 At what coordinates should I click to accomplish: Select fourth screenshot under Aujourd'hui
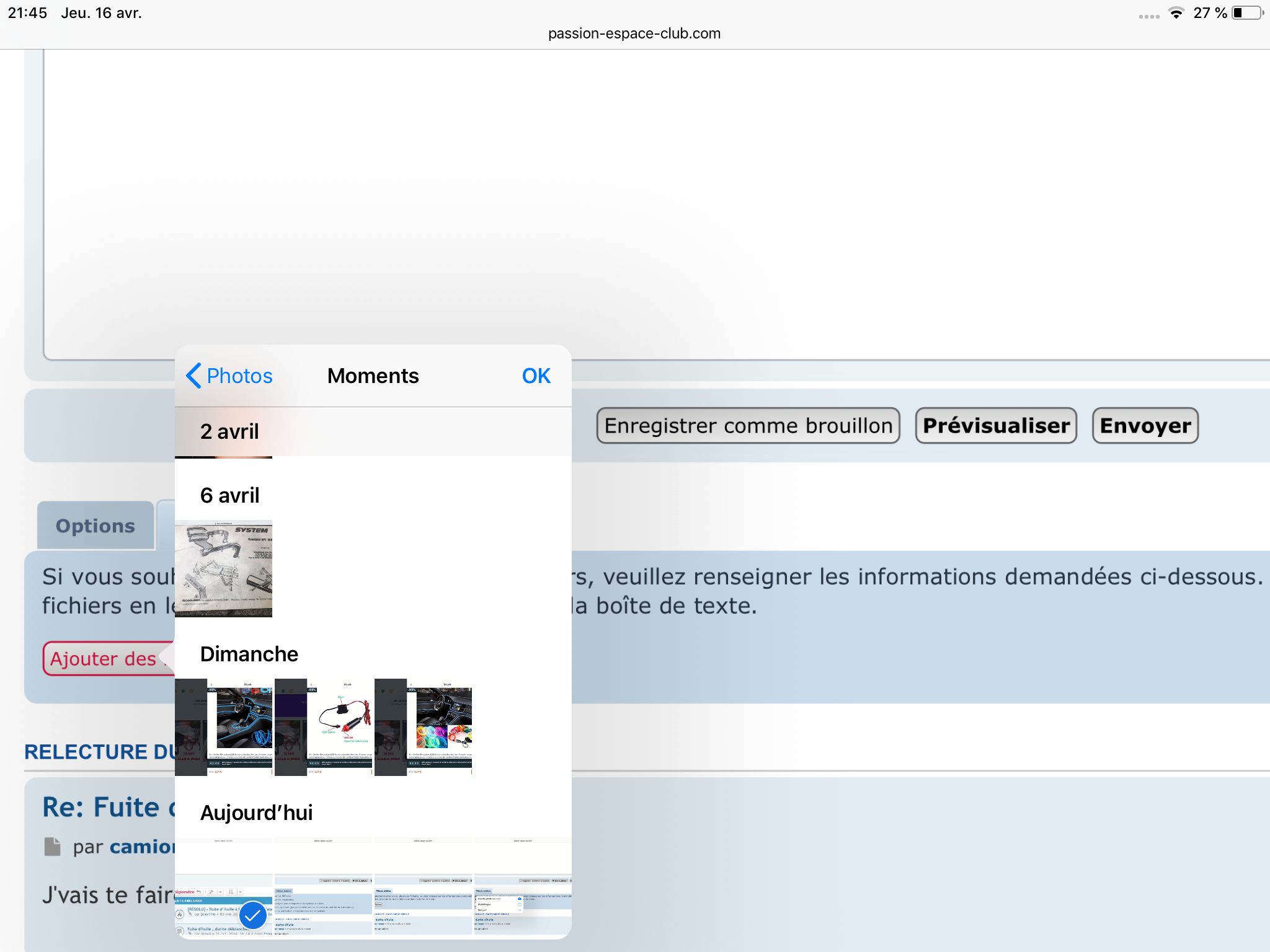[x=523, y=886]
